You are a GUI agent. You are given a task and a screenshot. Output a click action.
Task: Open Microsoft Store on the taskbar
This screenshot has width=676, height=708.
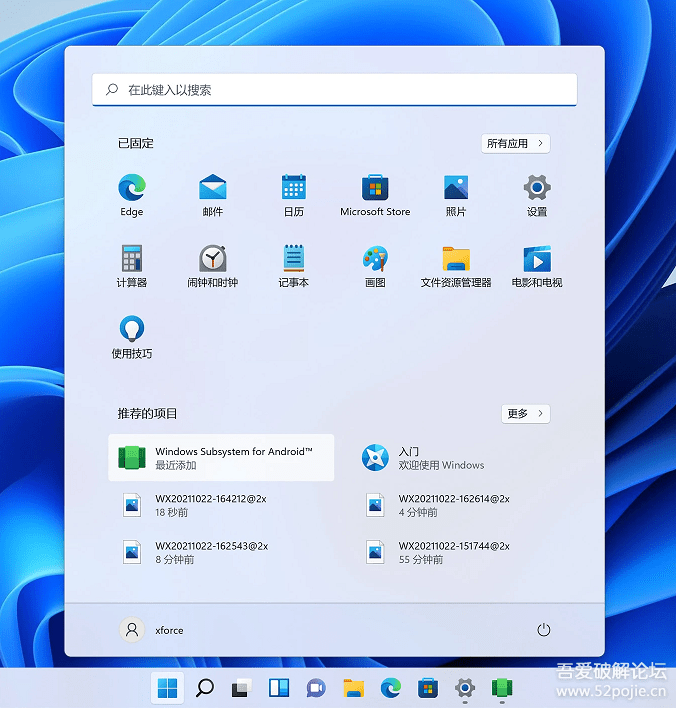click(428, 688)
